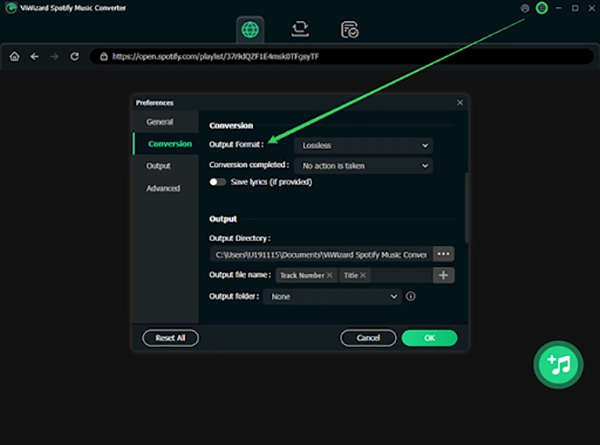Screen dimensions: 600x445
Task: Open the Output Format dropdown
Action: tap(363, 145)
